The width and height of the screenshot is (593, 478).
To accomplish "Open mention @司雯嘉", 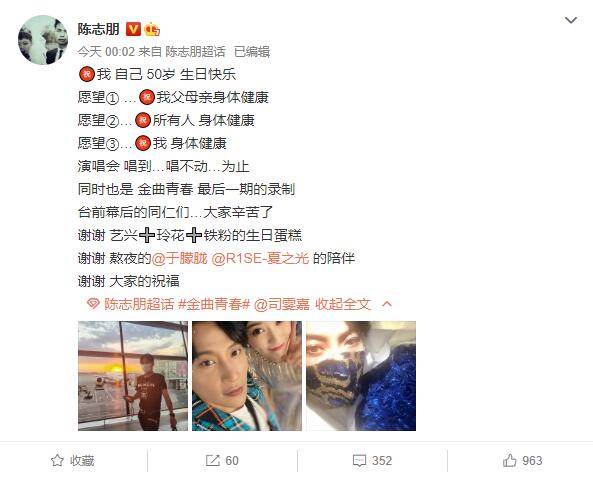I will (282, 304).
